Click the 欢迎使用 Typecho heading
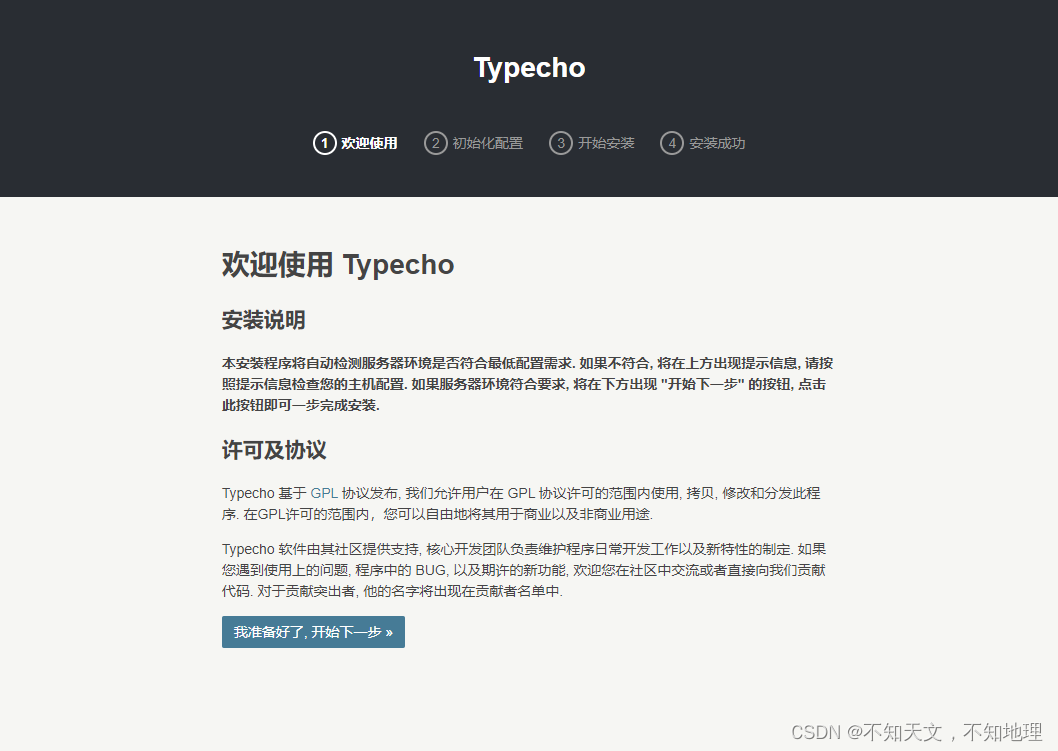1058x751 pixels. coord(338,265)
